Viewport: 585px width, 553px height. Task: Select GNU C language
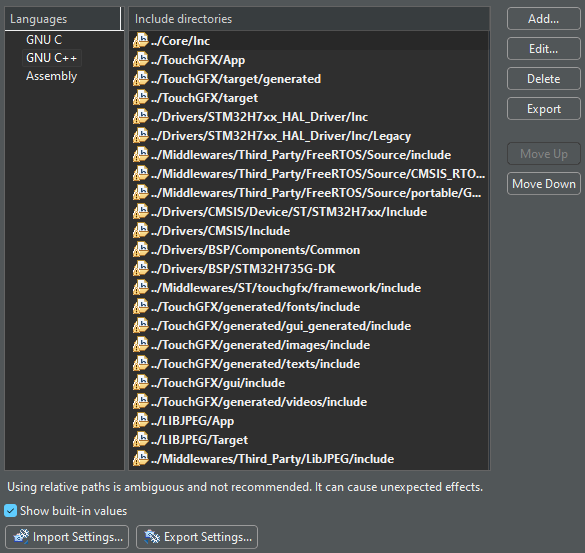44,40
